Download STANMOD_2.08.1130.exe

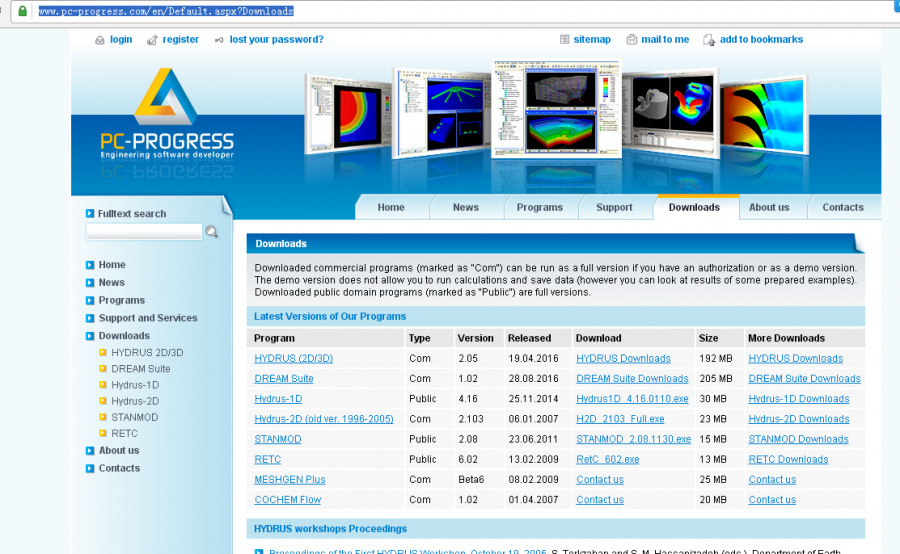633,439
